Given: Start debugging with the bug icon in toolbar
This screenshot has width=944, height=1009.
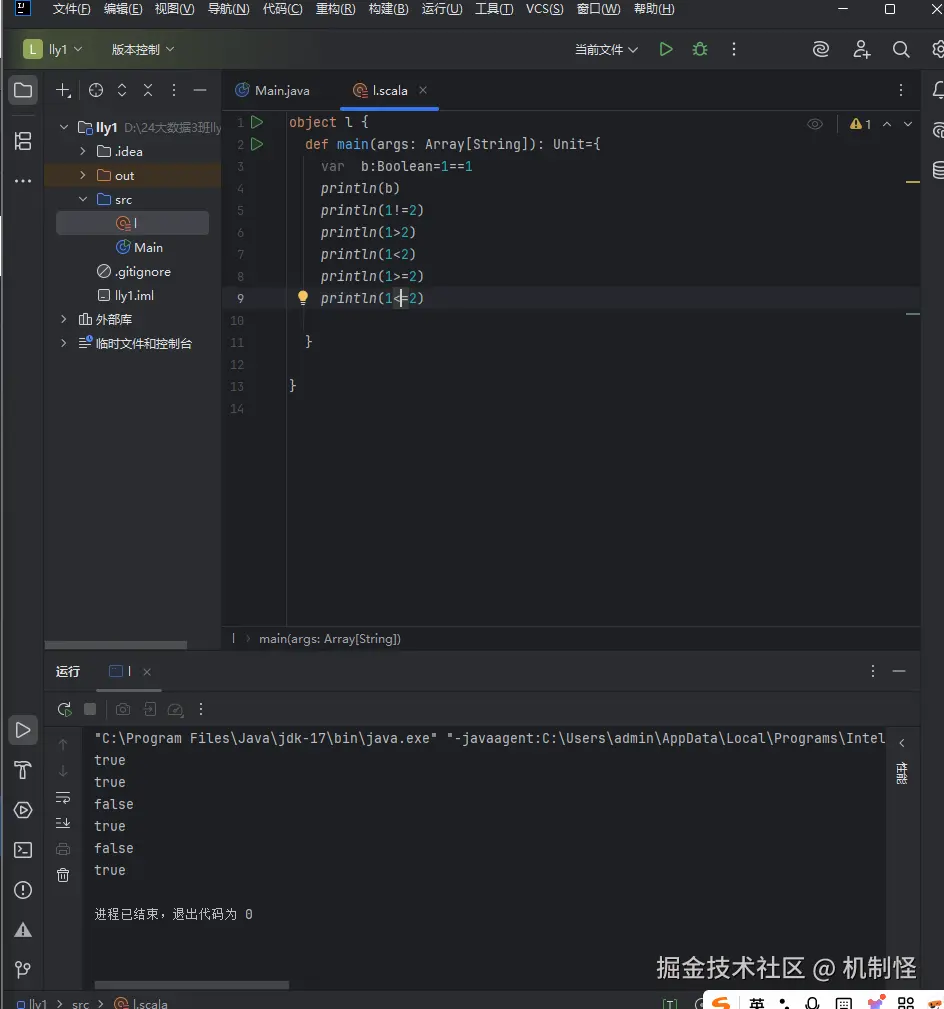Looking at the screenshot, I should [x=699, y=48].
